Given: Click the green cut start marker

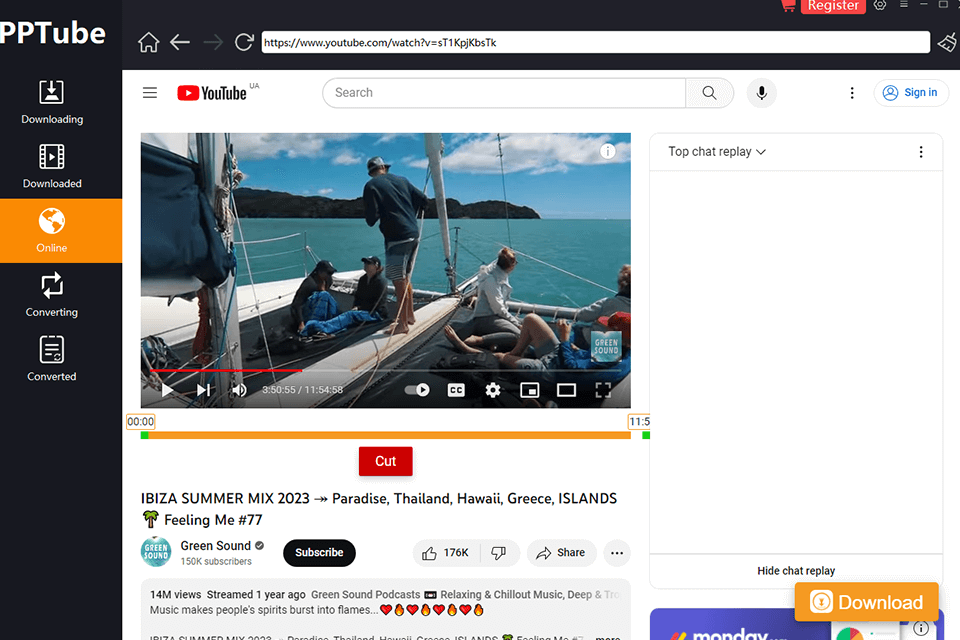Looking at the screenshot, I should coord(144,435).
